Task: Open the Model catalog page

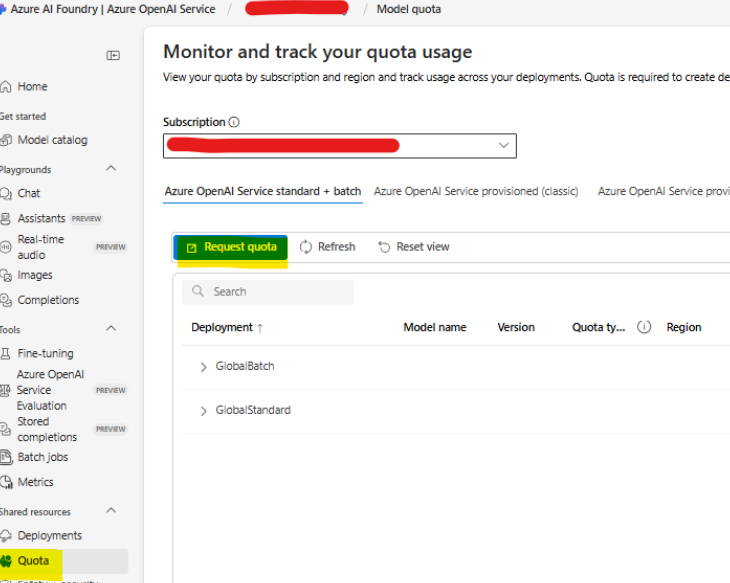Action: coord(52,140)
